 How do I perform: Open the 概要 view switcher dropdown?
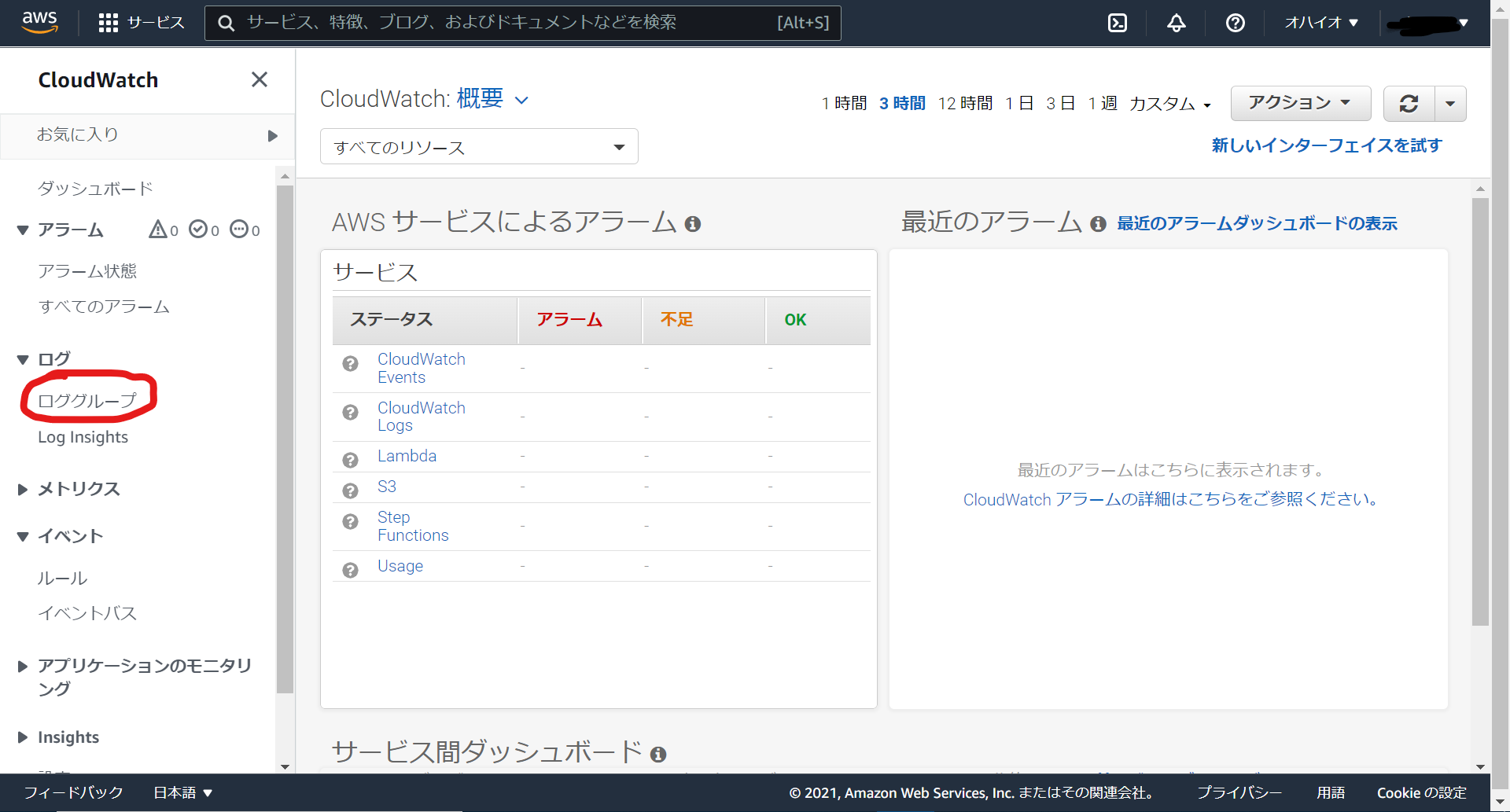tap(493, 99)
